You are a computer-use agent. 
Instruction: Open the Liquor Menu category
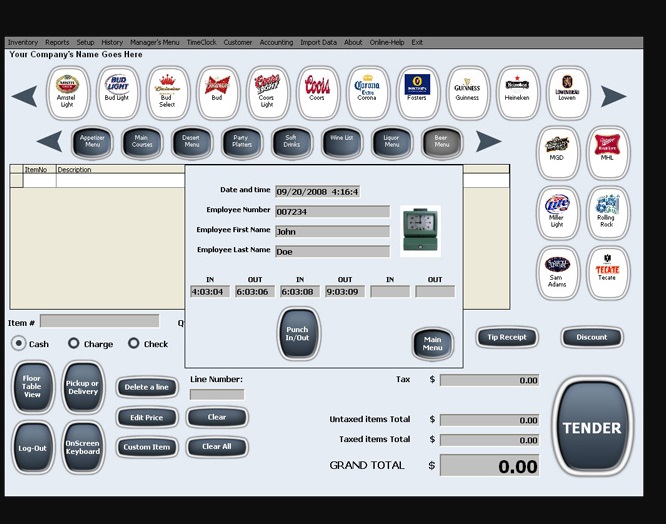tap(391, 142)
